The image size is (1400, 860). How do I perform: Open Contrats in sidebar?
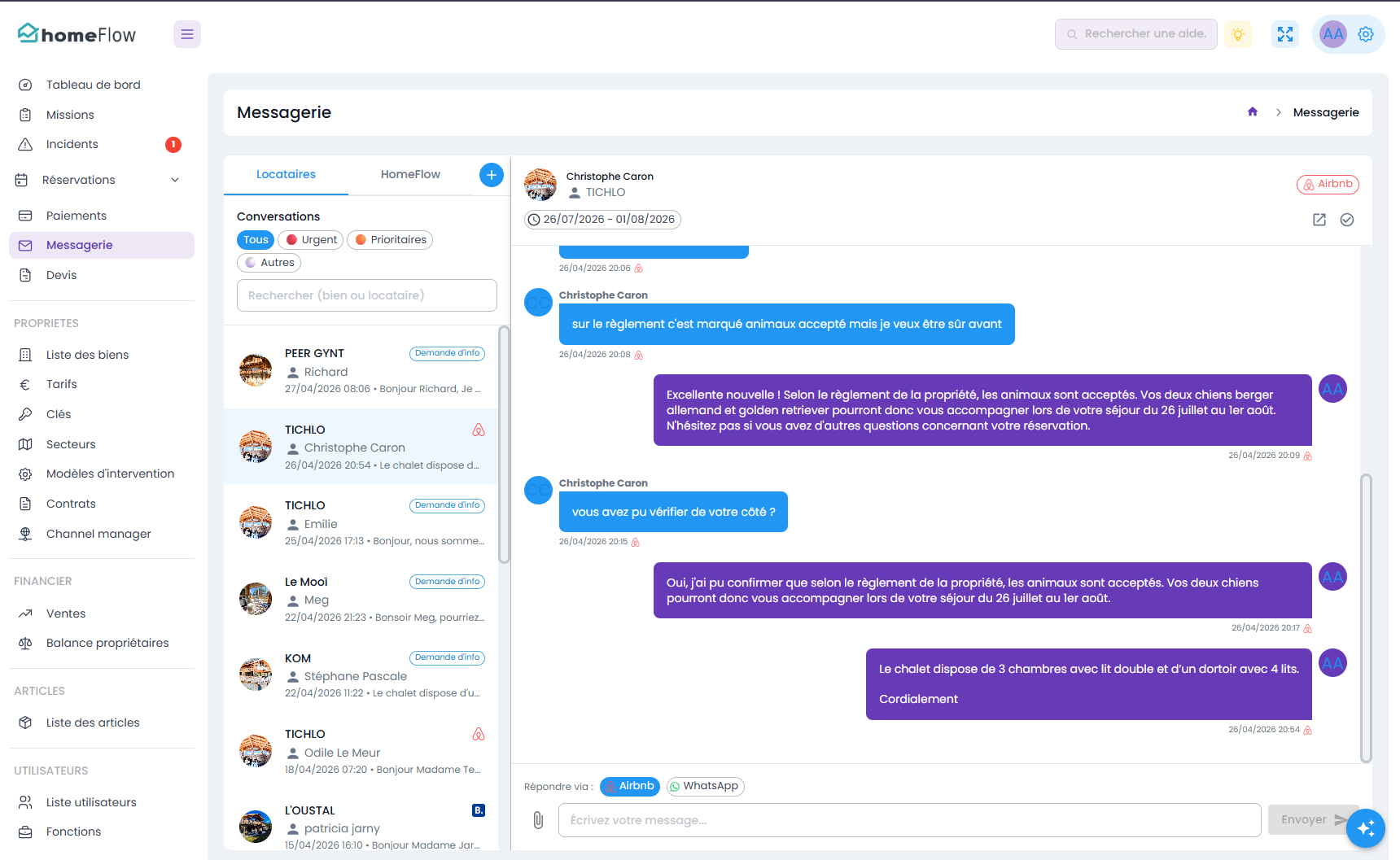tap(102, 504)
